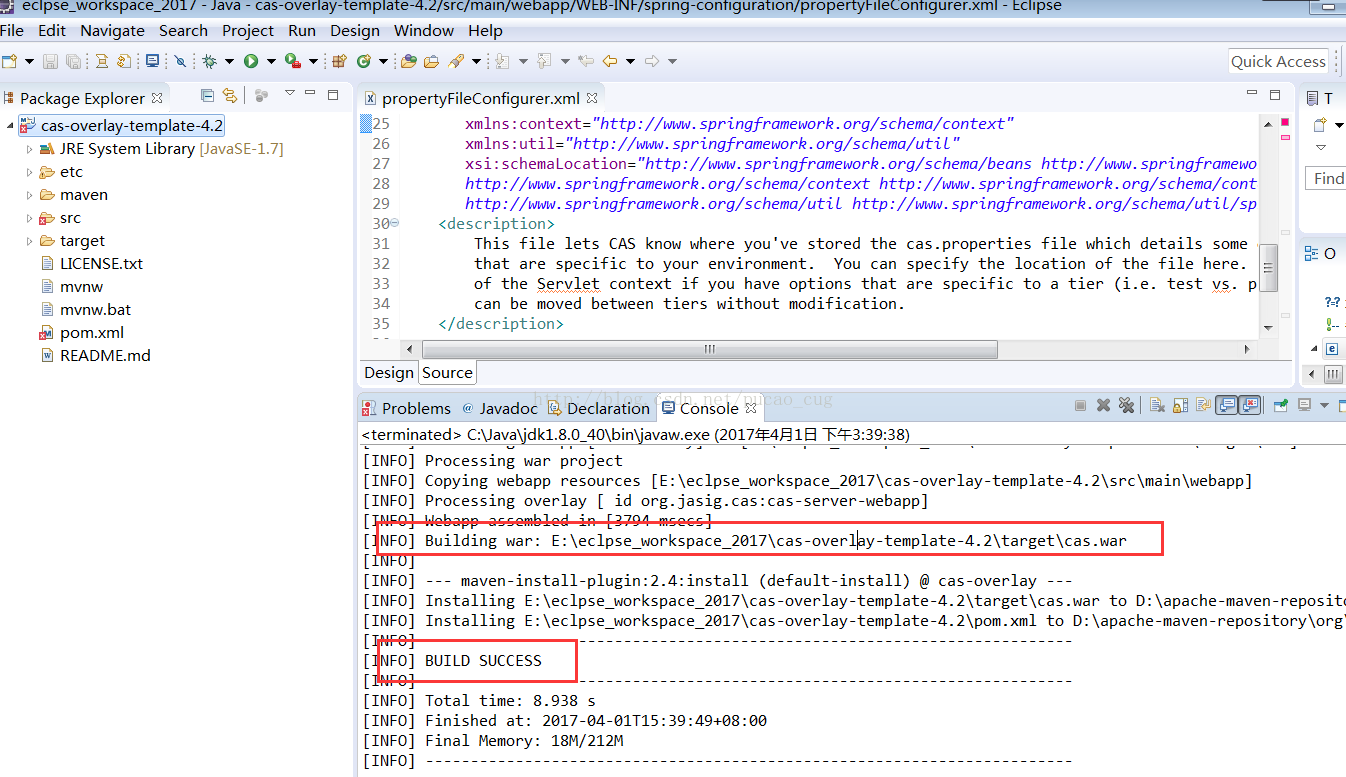The image size is (1346, 777).
Task: Switch editor to Design tab
Action: [x=389, y=372]
